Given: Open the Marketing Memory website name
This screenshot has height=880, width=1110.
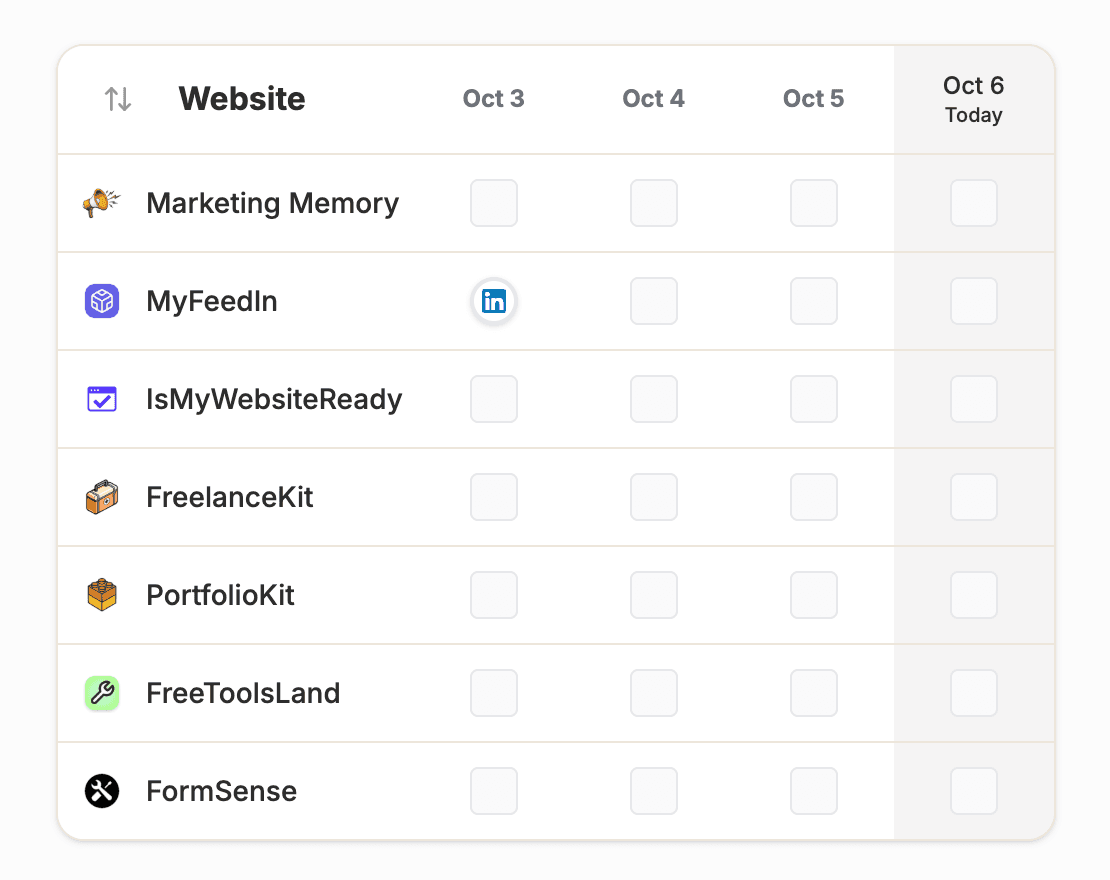Looking at the screenshot, I should (x=272, y=203).
